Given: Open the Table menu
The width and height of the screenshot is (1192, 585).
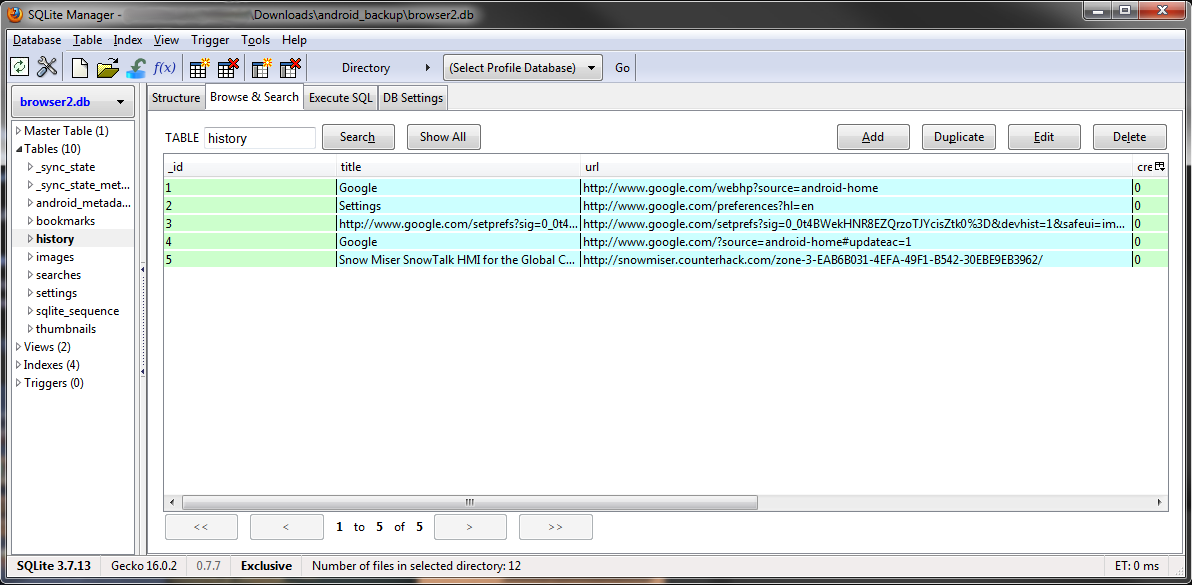Looking at the screenshot, I should 87,40.
